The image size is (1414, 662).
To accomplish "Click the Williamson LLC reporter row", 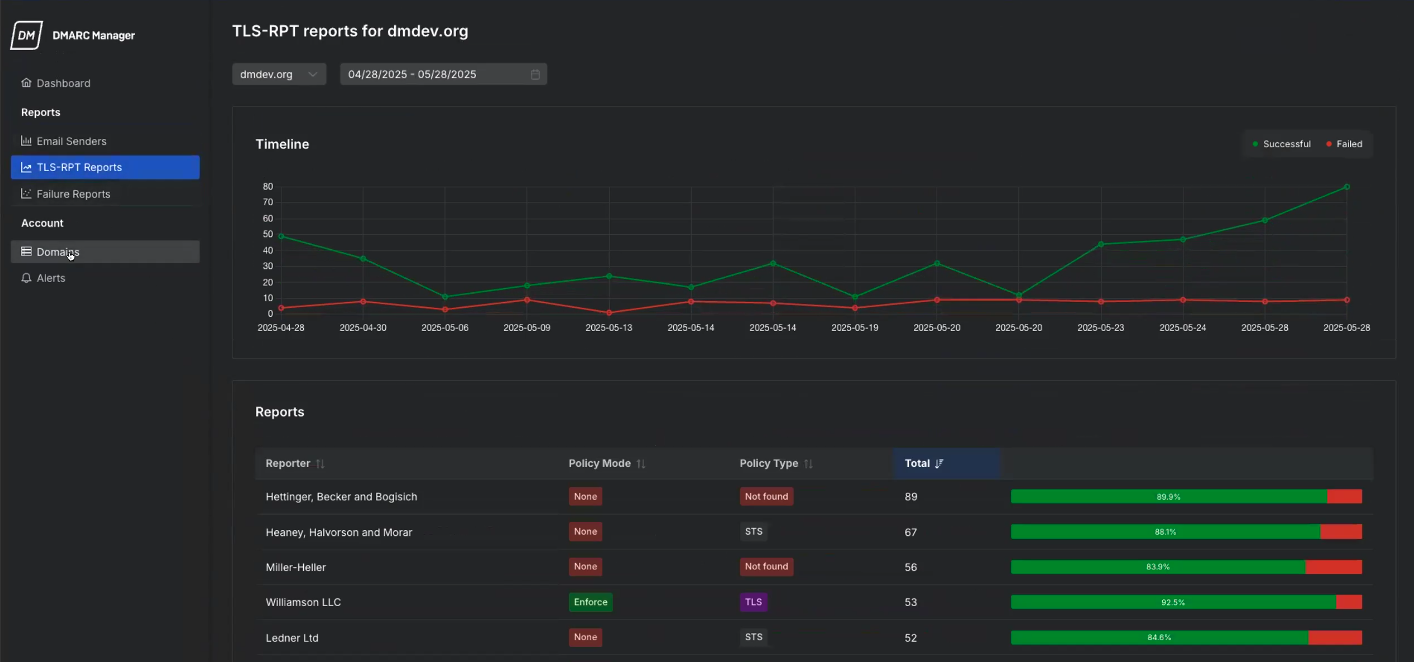I will pos(303,602).
